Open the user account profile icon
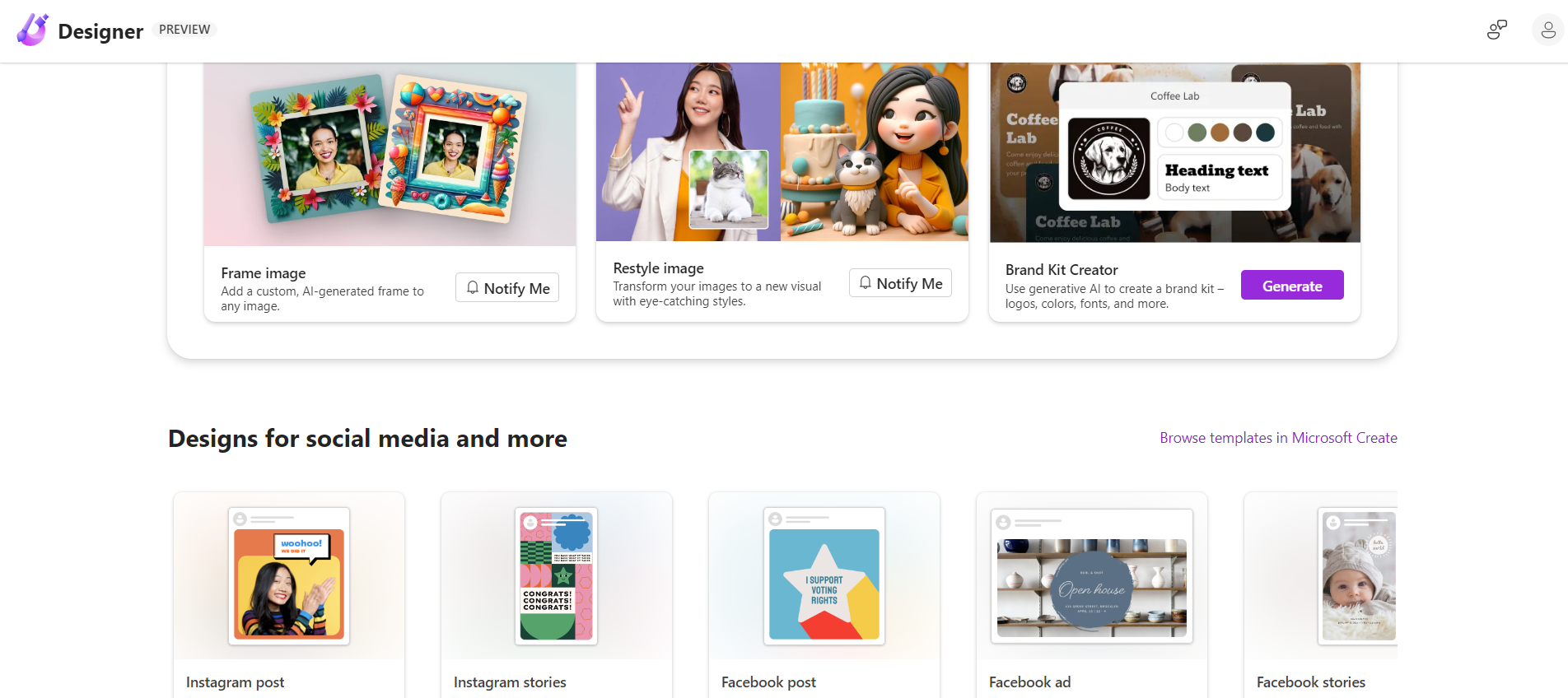This screenshot has width=1568, height=698. tap(1547, 30)
